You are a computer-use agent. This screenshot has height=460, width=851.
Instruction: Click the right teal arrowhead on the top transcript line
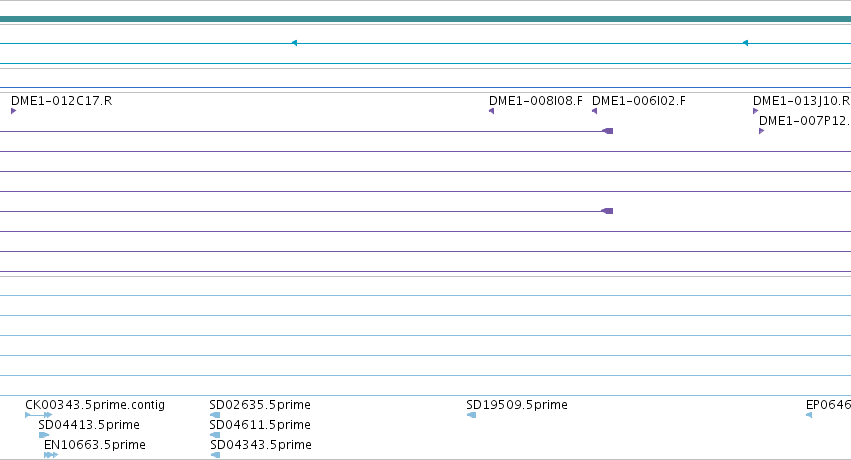(745, 43)
